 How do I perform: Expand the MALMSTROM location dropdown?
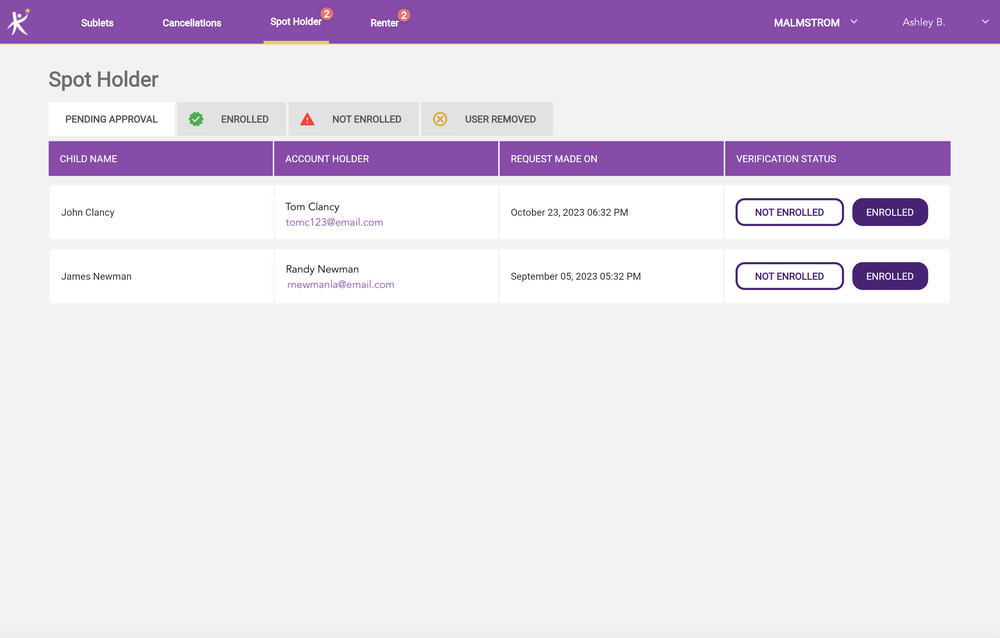pyautogui.click(x=815, y=22)
